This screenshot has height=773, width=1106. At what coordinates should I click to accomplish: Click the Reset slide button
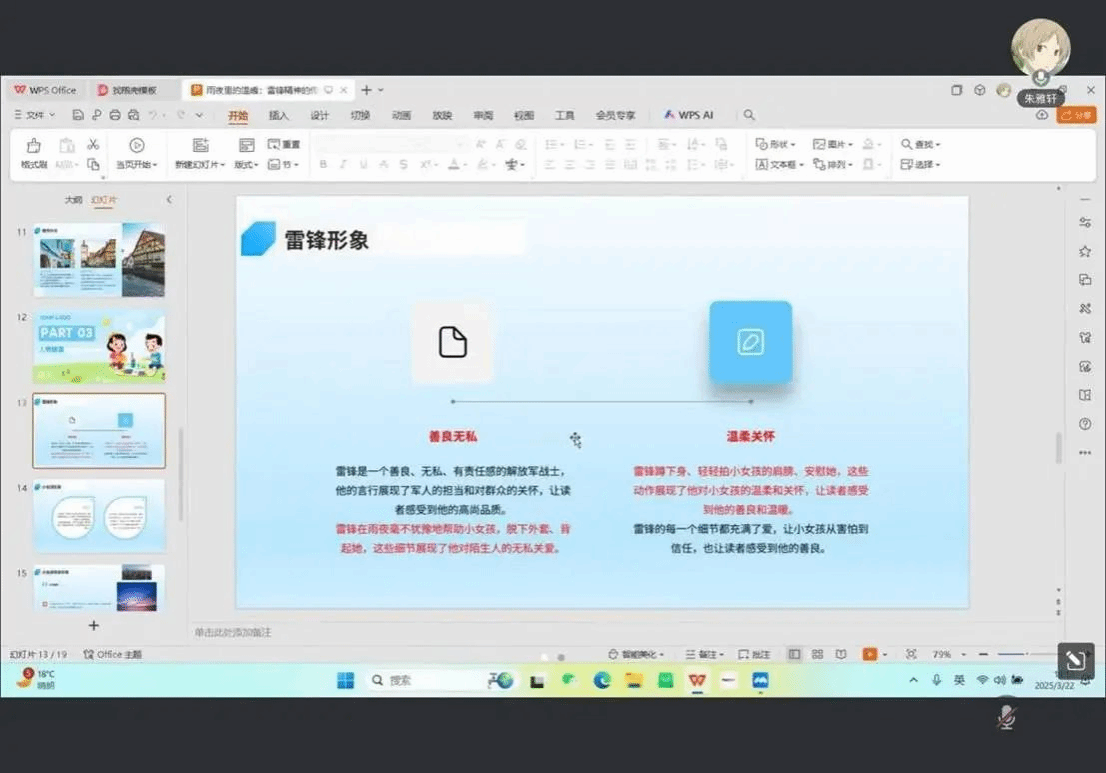point(284,144)
